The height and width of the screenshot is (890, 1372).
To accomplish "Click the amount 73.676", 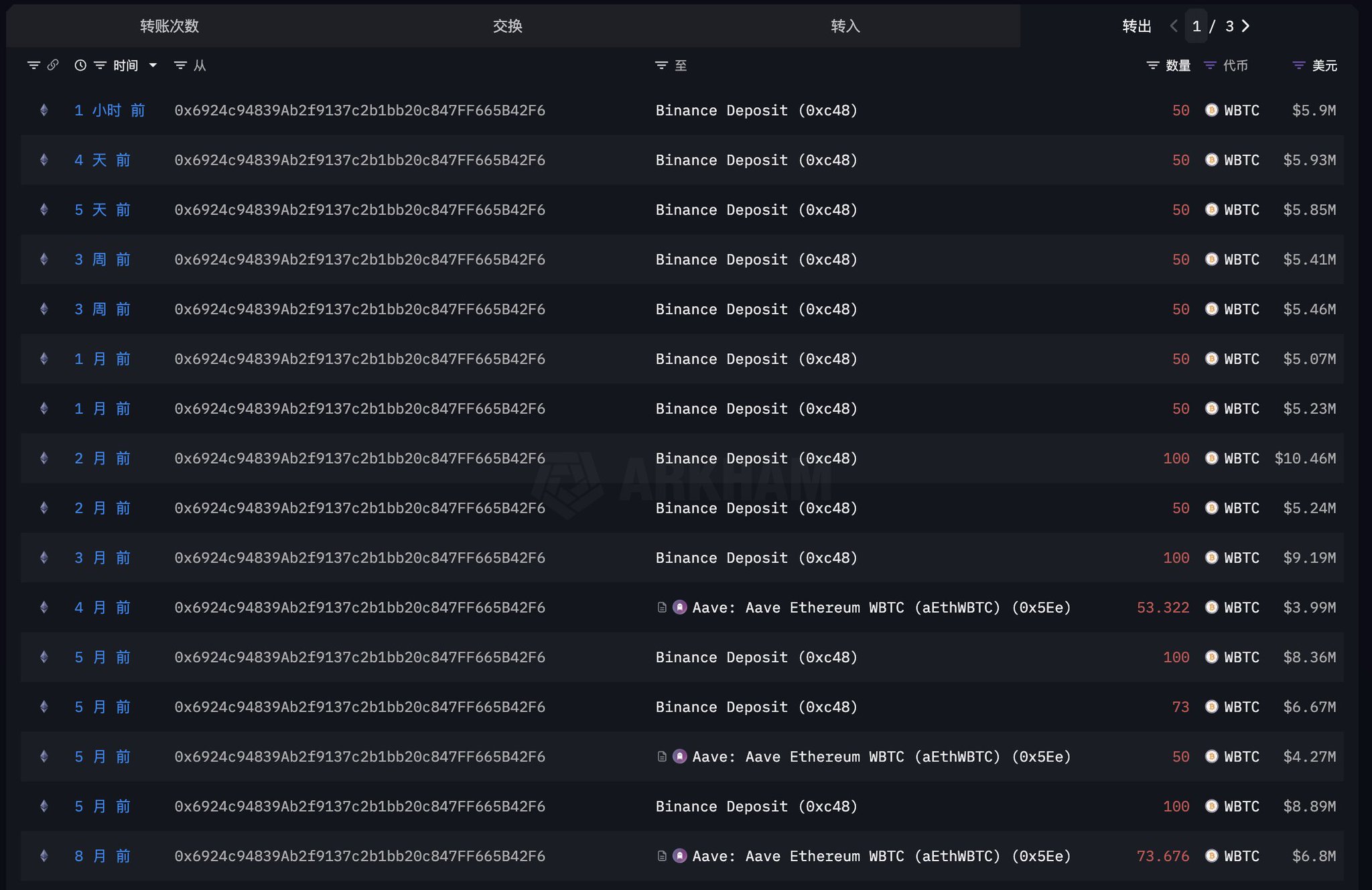I will coord(1163,856).
